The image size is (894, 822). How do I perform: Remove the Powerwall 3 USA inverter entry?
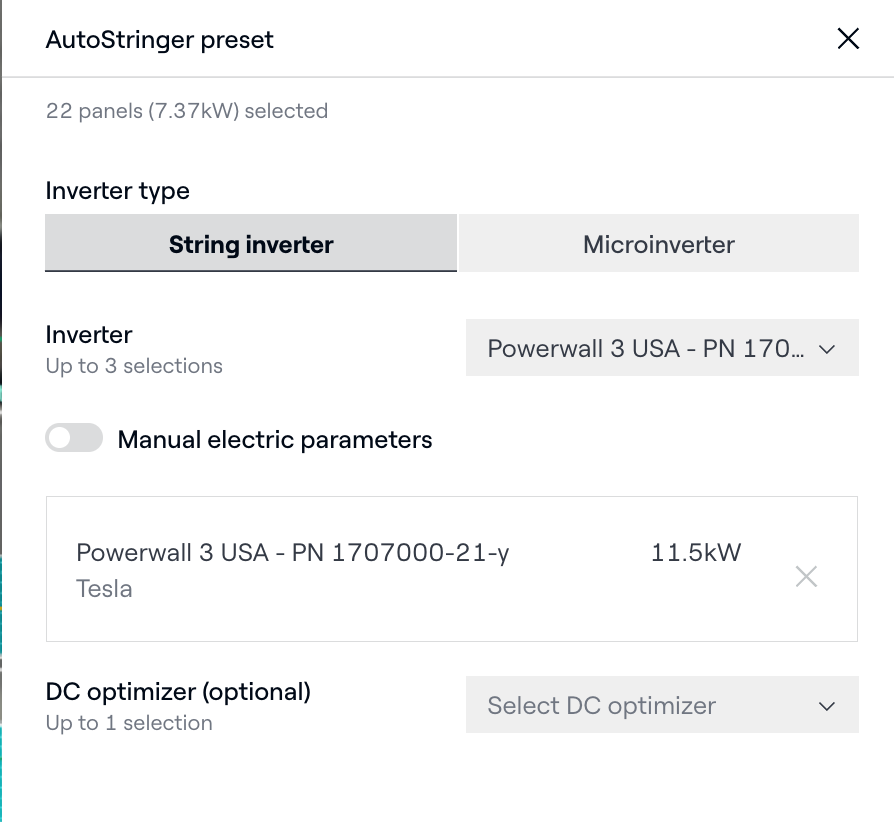[806, 576]
